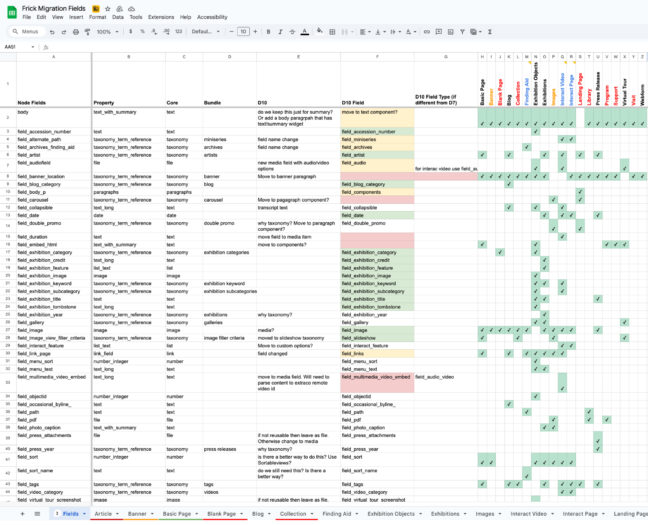Toggle strikethrough formatting

[x=292, y=32]
